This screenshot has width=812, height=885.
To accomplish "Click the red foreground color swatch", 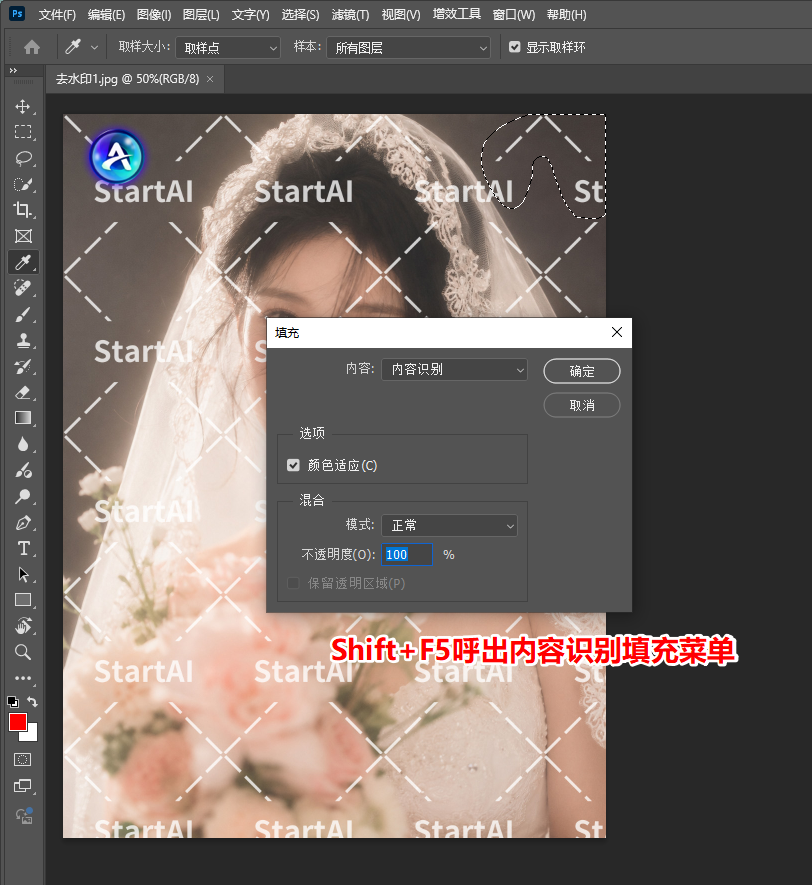I will click(x=16, y=721).
